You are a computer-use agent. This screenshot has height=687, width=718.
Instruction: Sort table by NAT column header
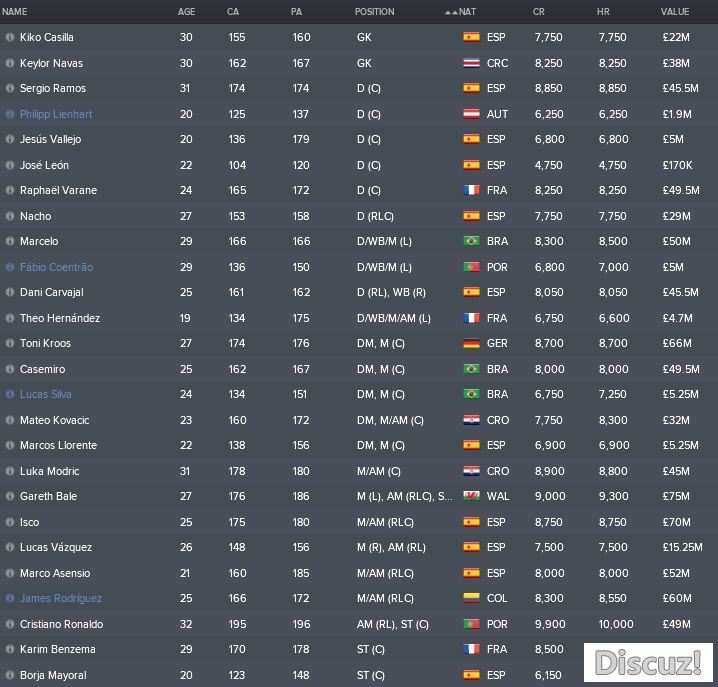click(467, 12)
